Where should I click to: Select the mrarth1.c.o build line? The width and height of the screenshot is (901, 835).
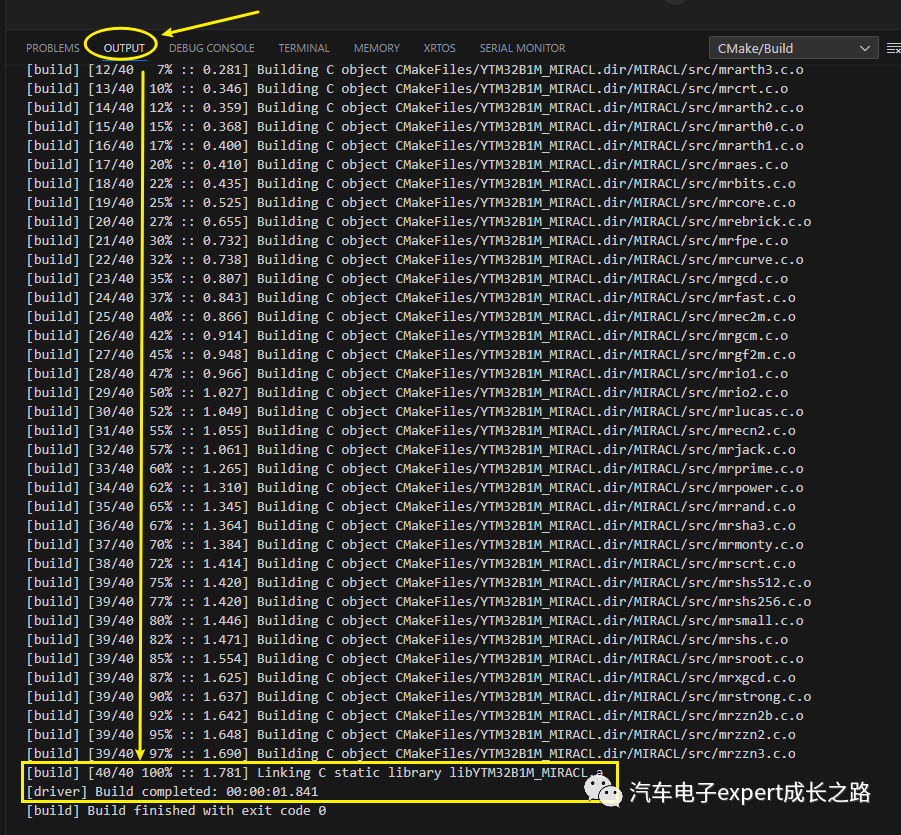415,146
